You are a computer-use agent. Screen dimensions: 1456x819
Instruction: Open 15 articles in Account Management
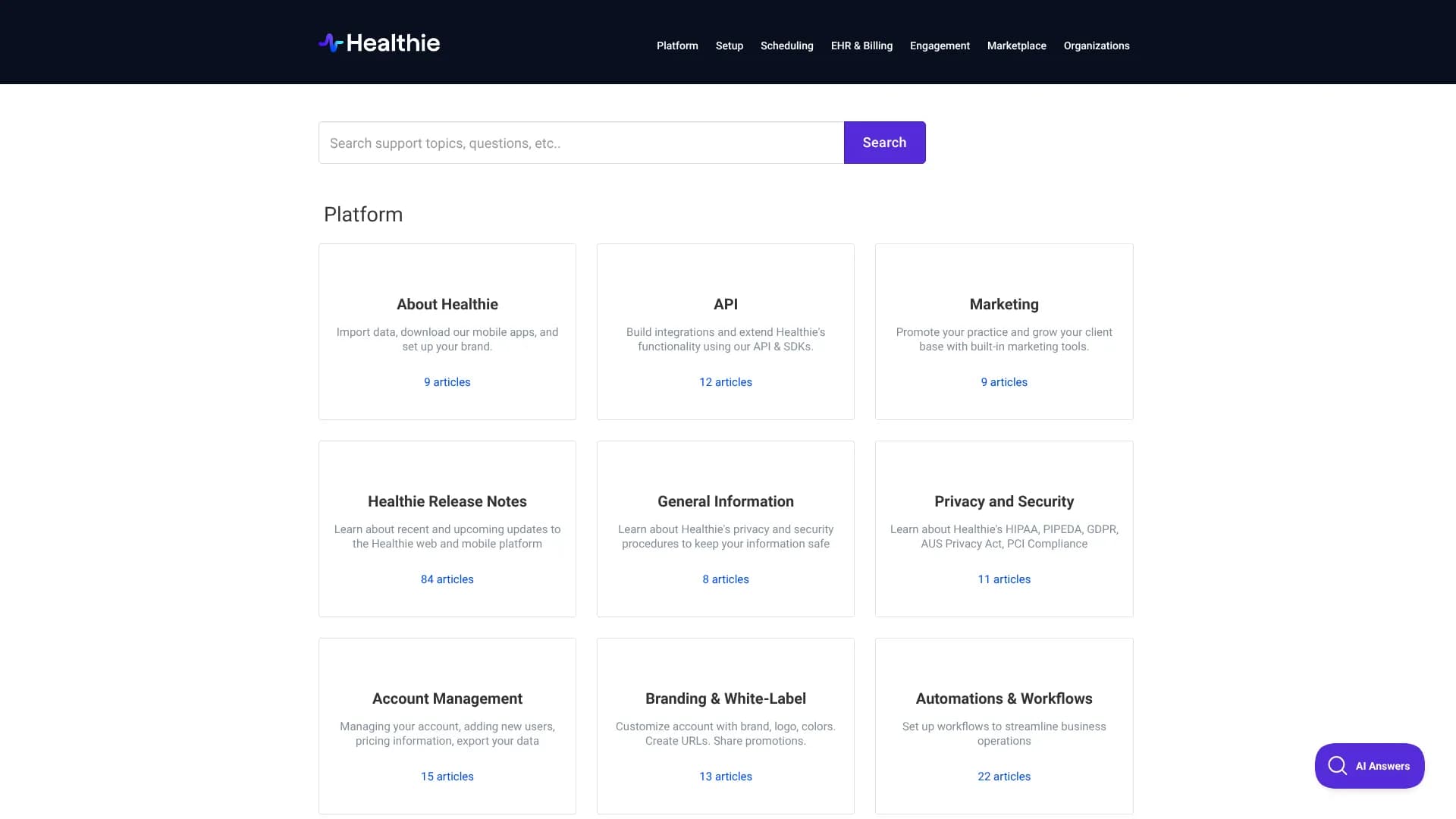(447, 776)
